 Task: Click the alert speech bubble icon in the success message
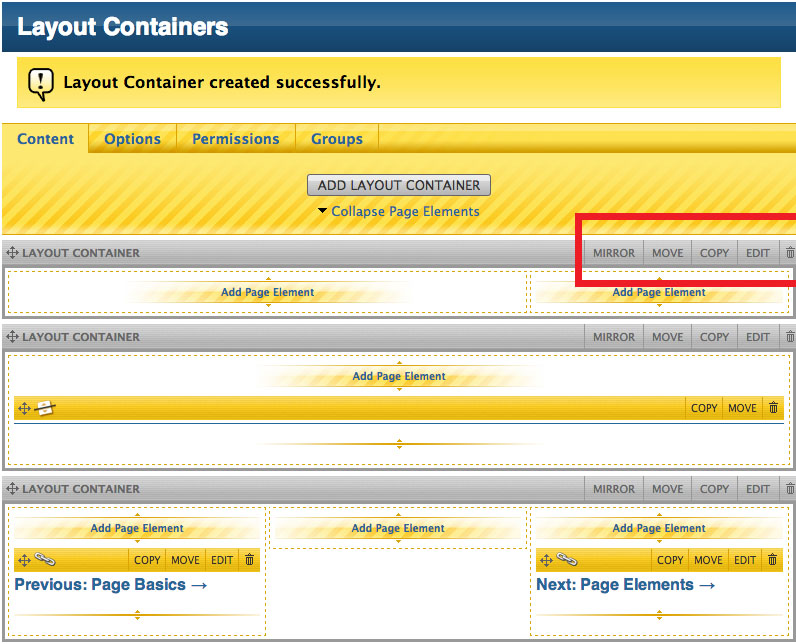tap(41, 84)
